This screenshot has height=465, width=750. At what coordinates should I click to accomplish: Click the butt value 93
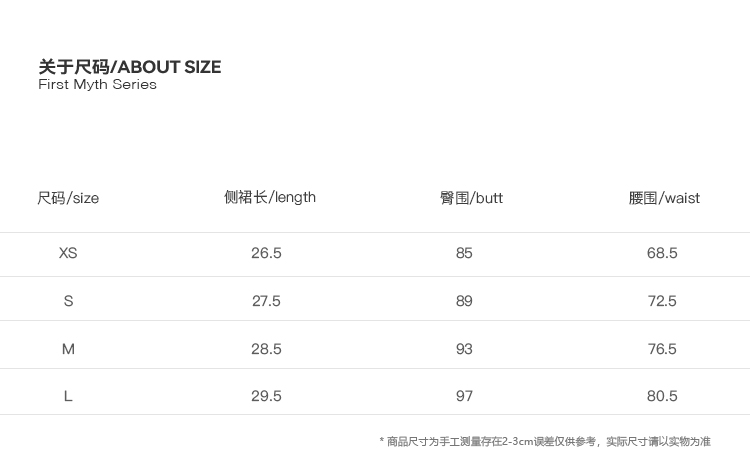[x=464, y=349]
